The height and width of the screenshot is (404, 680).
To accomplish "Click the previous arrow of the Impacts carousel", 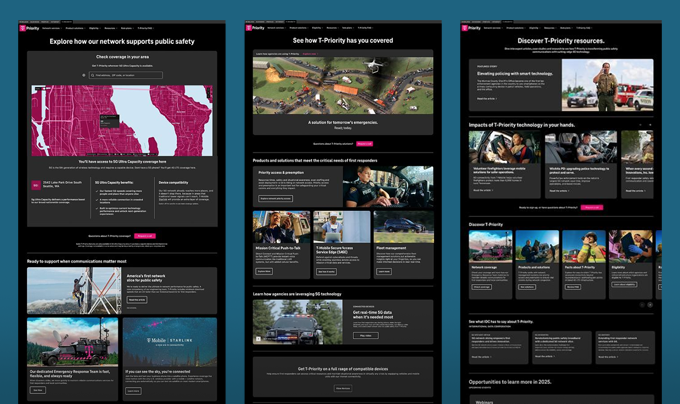I will tap(641, 125).
